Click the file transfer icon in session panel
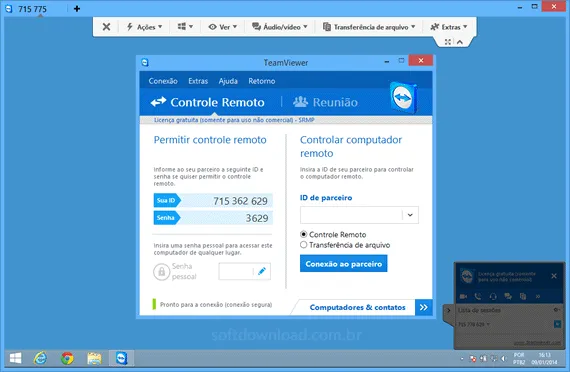The height and width of the screenshot is (372, 570). tap(523, 296)
